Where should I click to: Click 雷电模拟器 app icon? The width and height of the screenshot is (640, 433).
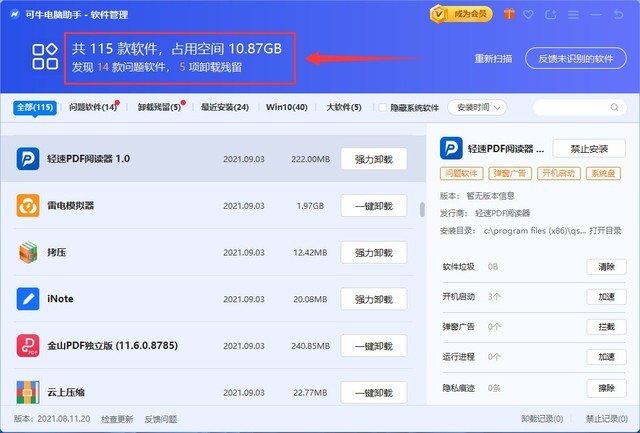click(28, 205)
